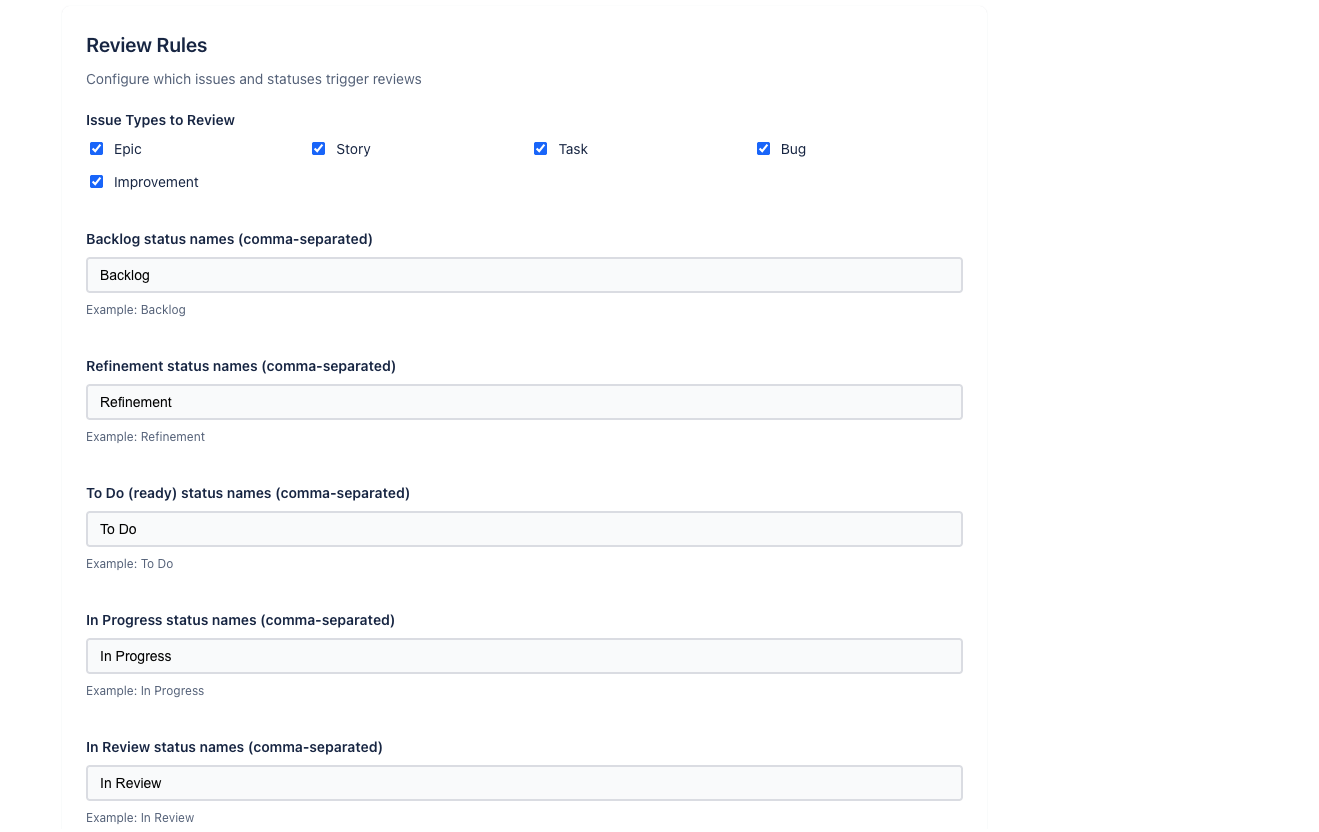This screenshot has width=1319, height=832.
Task: Uncheck the Bug checkbox
Action: [x=763, y=149]
